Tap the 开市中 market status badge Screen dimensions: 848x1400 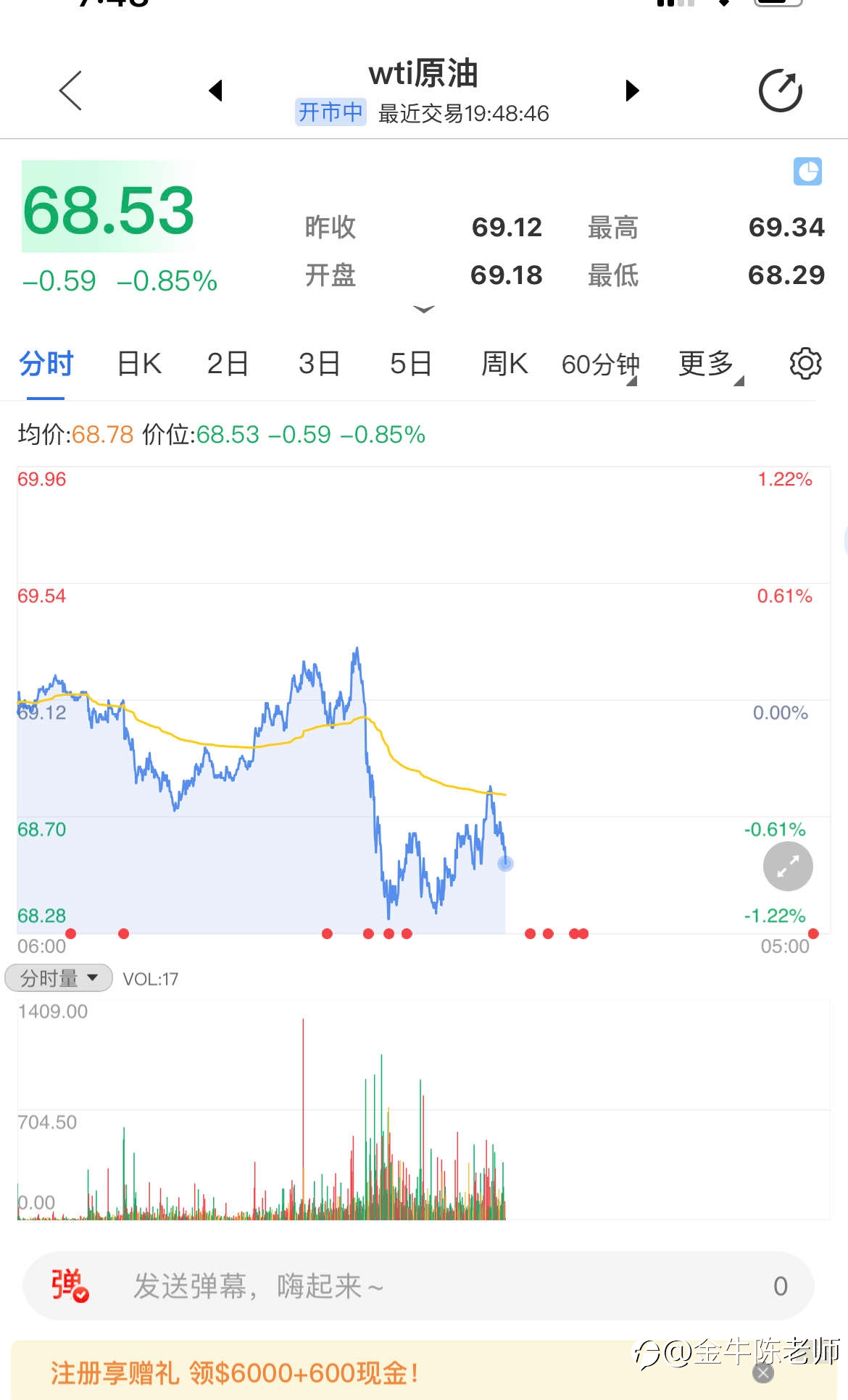click(331, 112)
